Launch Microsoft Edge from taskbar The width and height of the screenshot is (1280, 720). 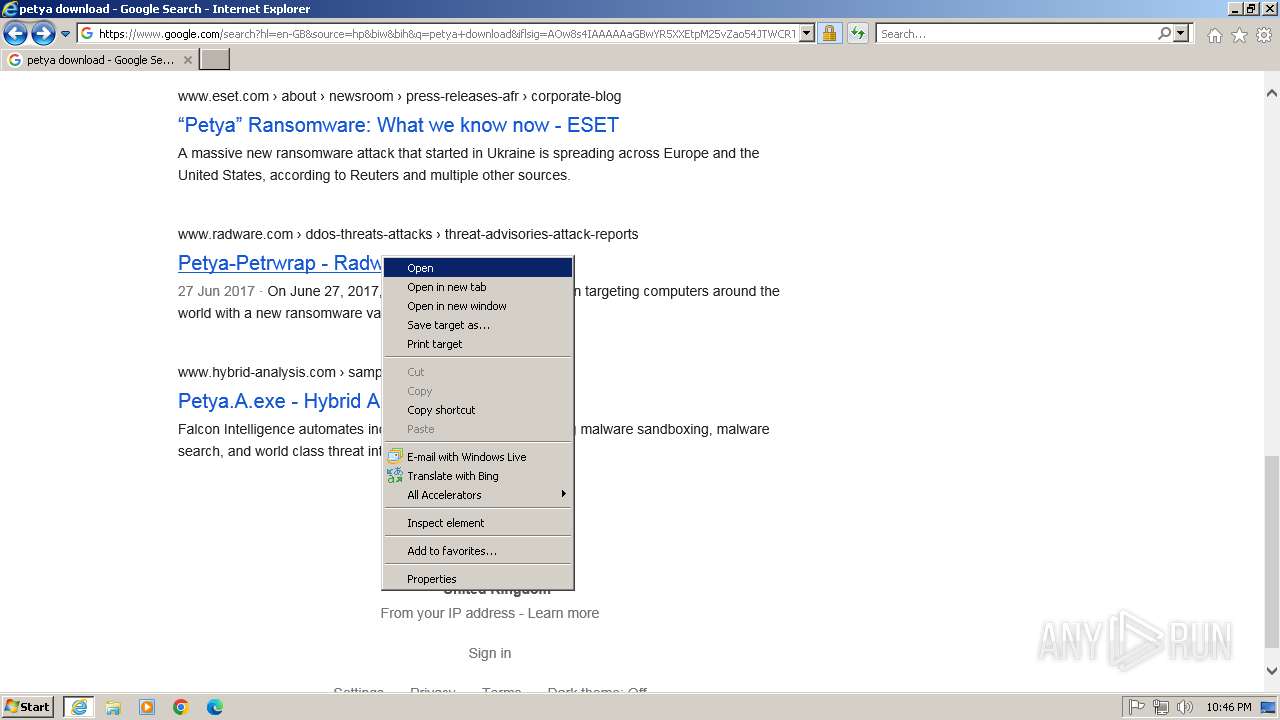click(215, 707)
